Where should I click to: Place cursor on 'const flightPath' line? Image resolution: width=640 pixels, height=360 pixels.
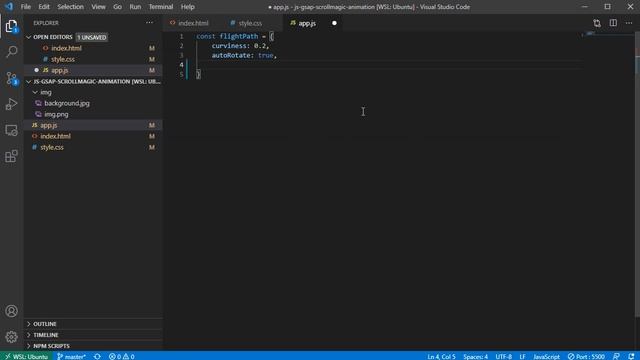pos(235,36)
